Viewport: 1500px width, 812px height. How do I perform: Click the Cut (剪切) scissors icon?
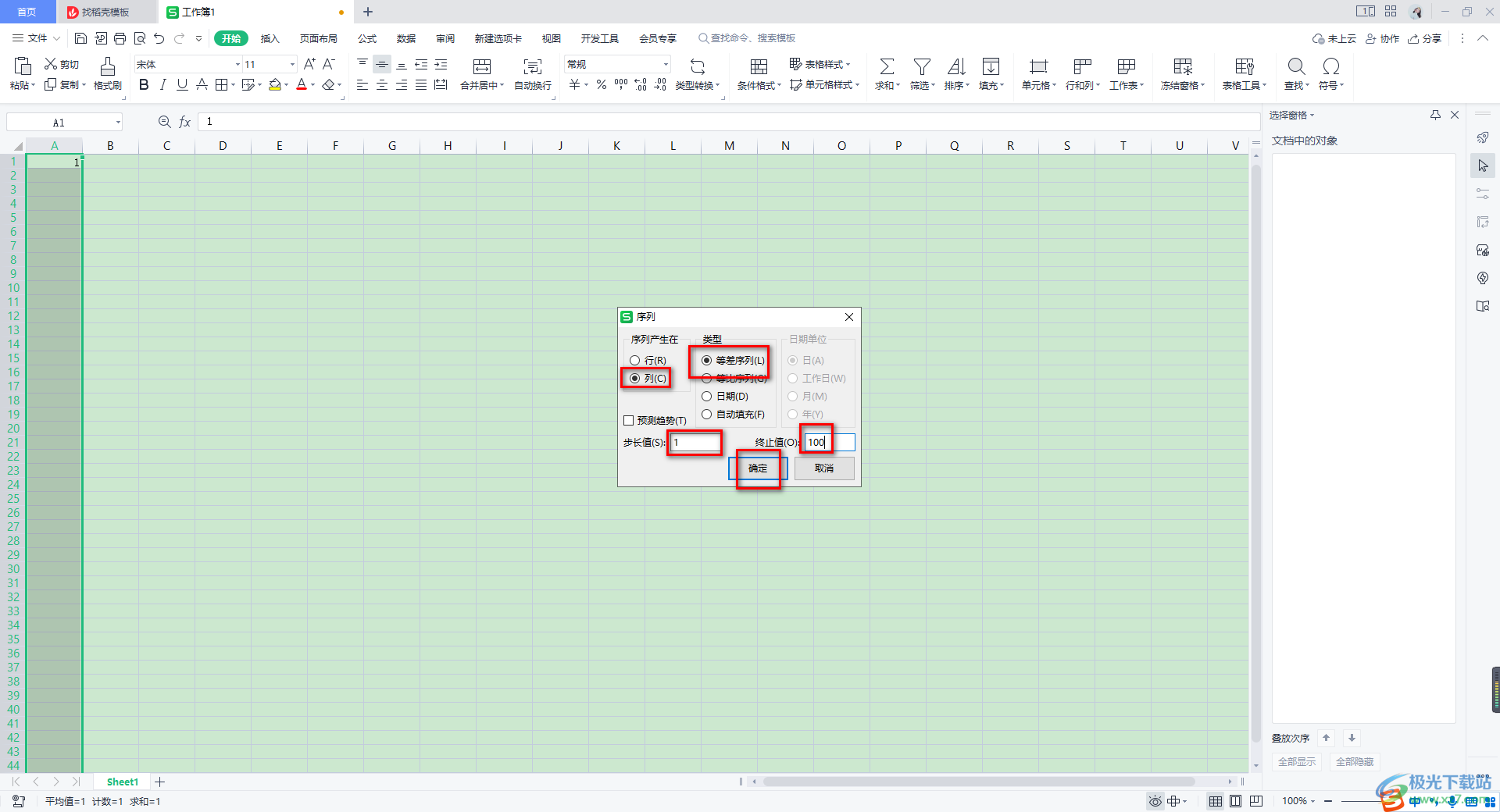click(x=61, y=64)
